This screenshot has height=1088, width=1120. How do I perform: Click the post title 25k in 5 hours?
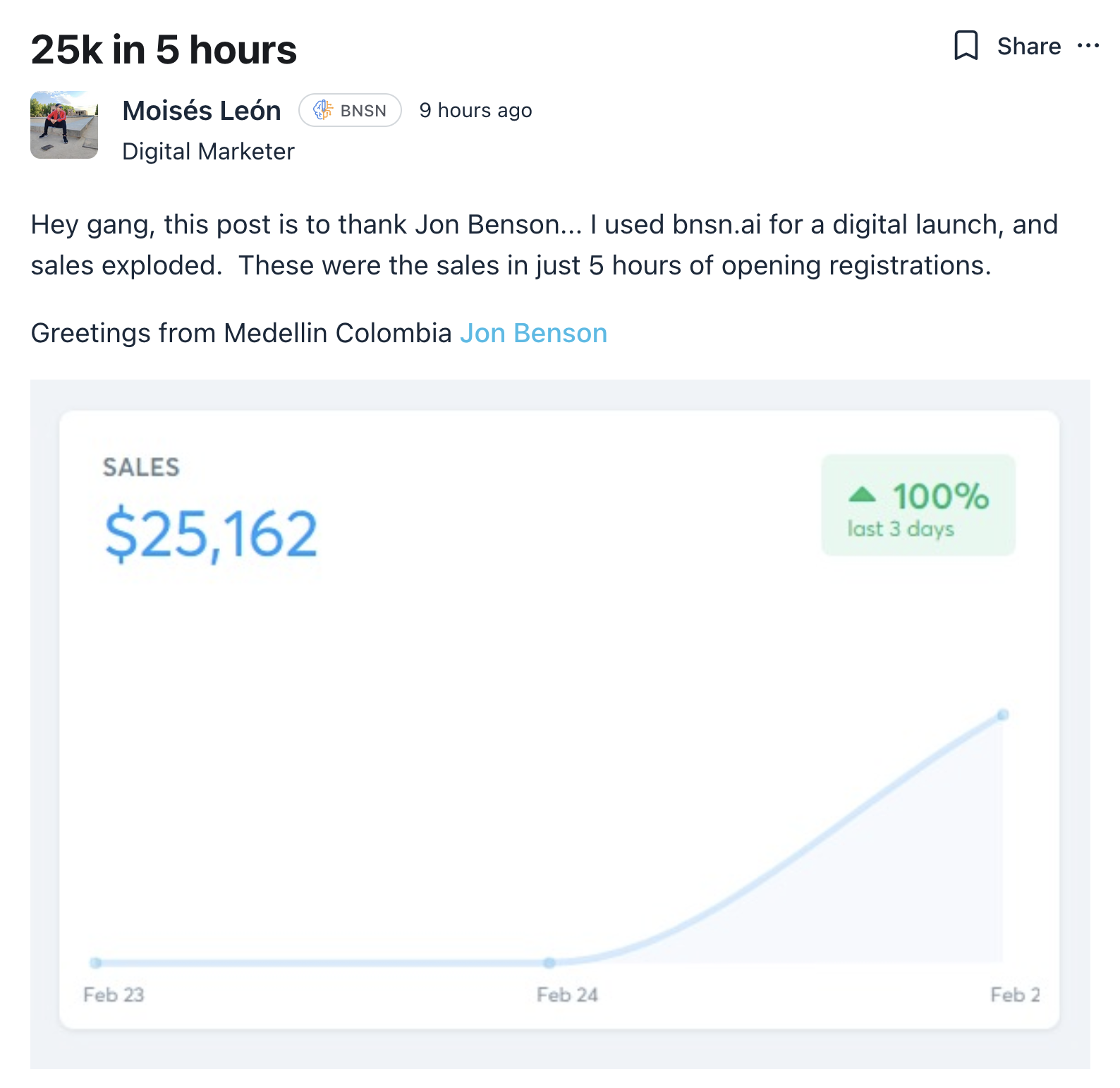[164, 49]
